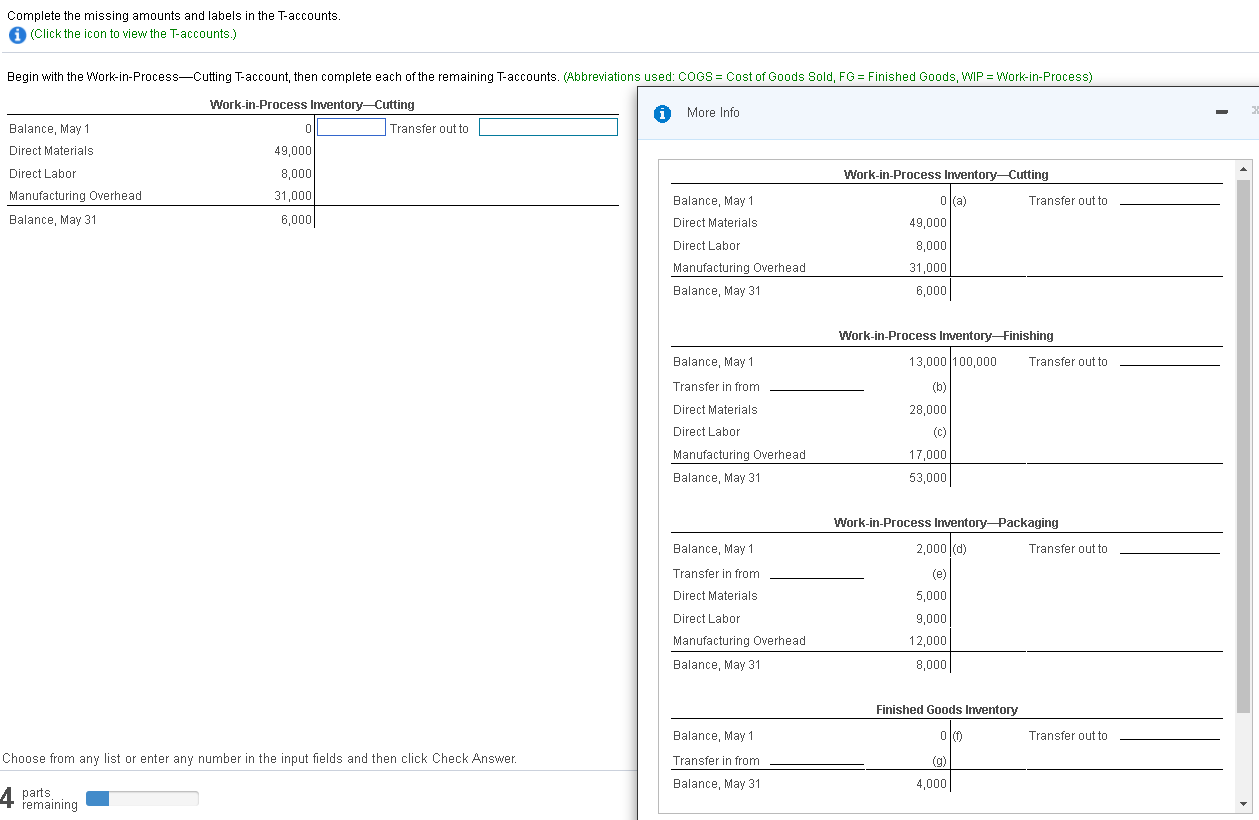Select the Finished Goods Inventory heading
This screenshot has height=820, width=1259.
click(946, 710)
